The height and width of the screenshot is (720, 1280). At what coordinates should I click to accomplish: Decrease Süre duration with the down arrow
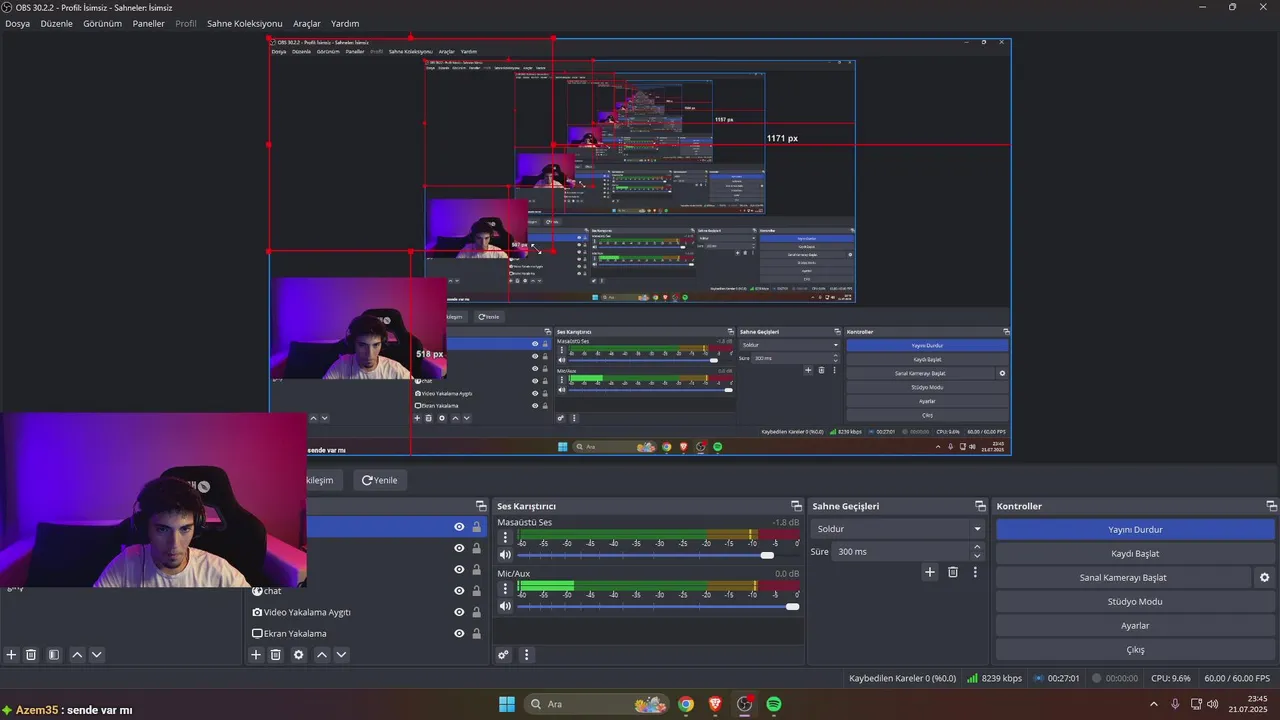977,556
